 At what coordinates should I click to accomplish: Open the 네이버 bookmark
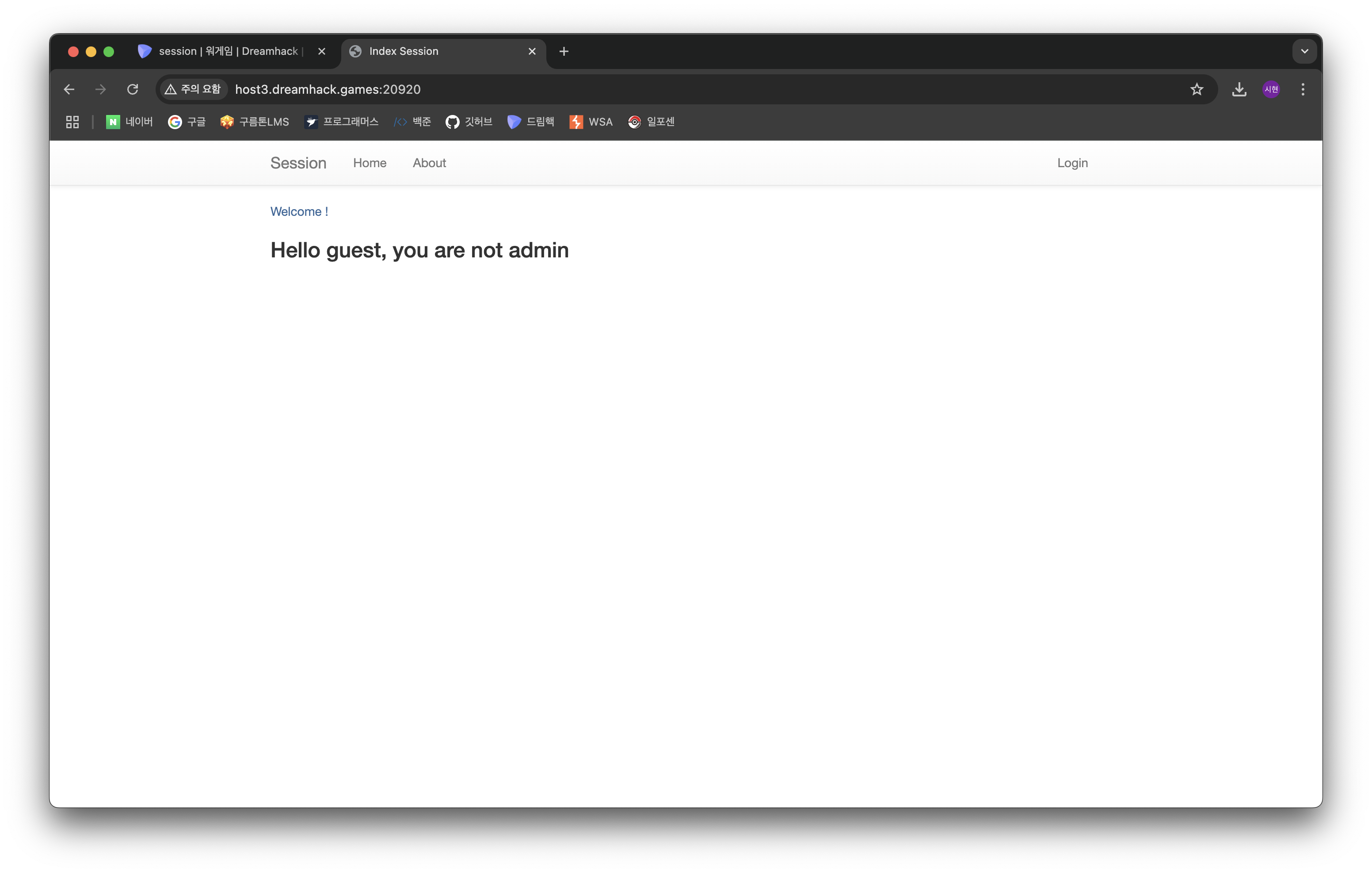[130, 122]
